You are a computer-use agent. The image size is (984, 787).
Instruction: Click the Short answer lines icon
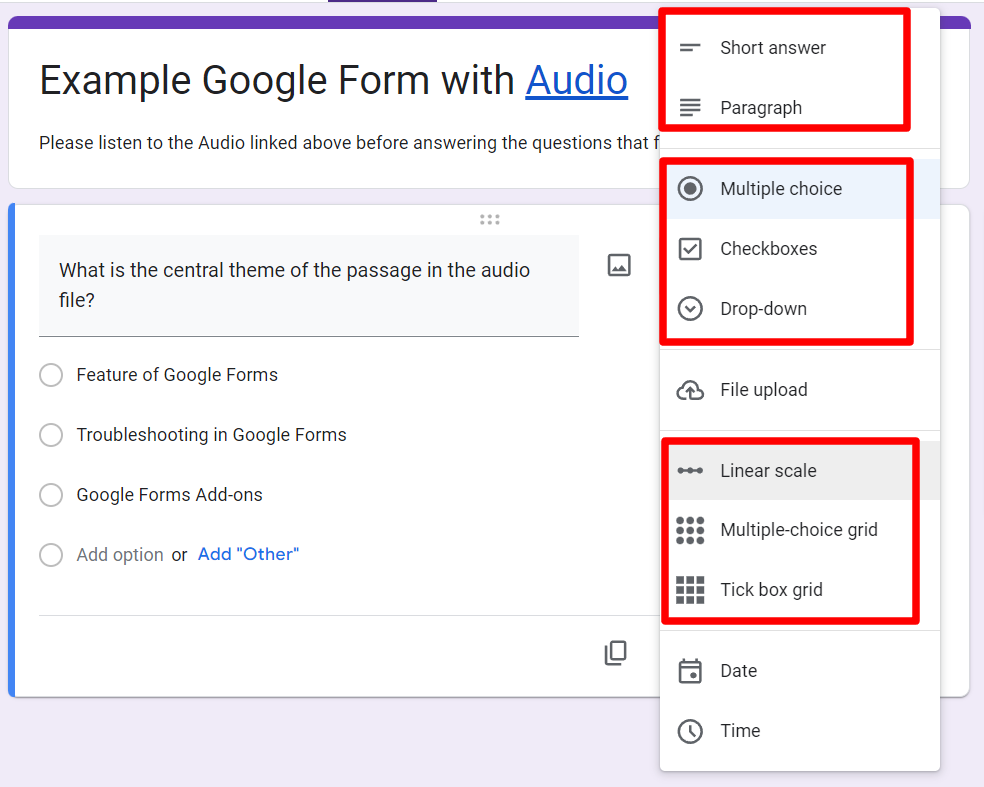pyautogui.click(x=690, y=48)
